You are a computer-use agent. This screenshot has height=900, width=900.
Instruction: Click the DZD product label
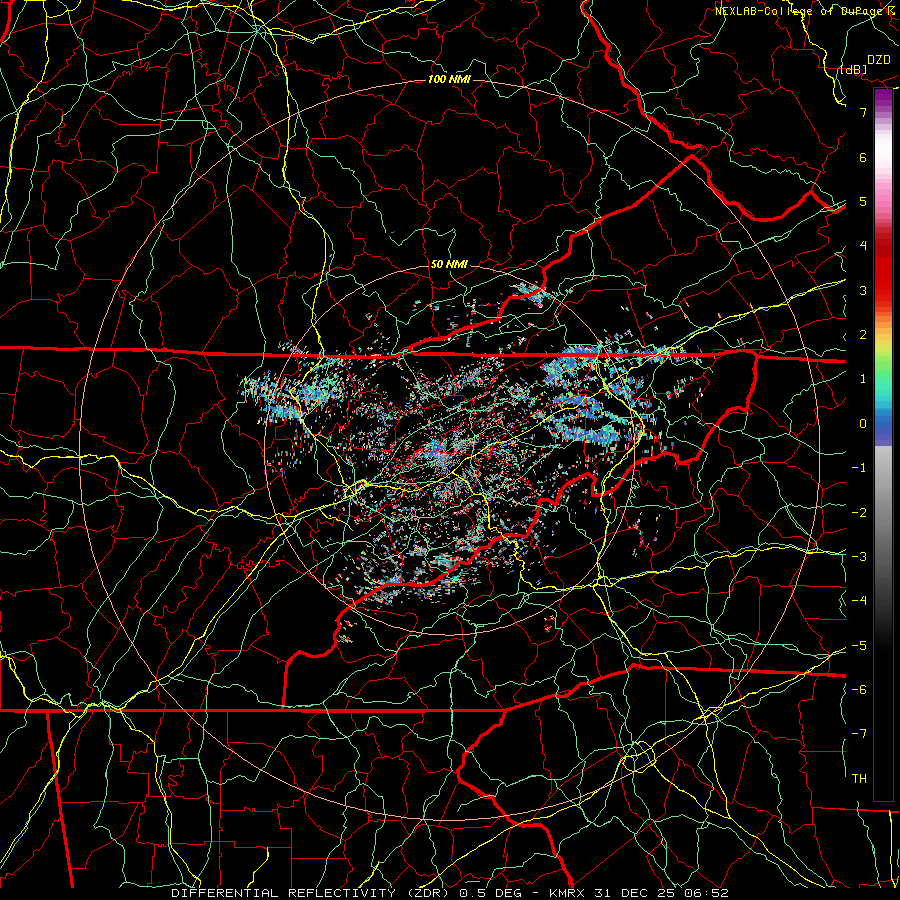878,60
